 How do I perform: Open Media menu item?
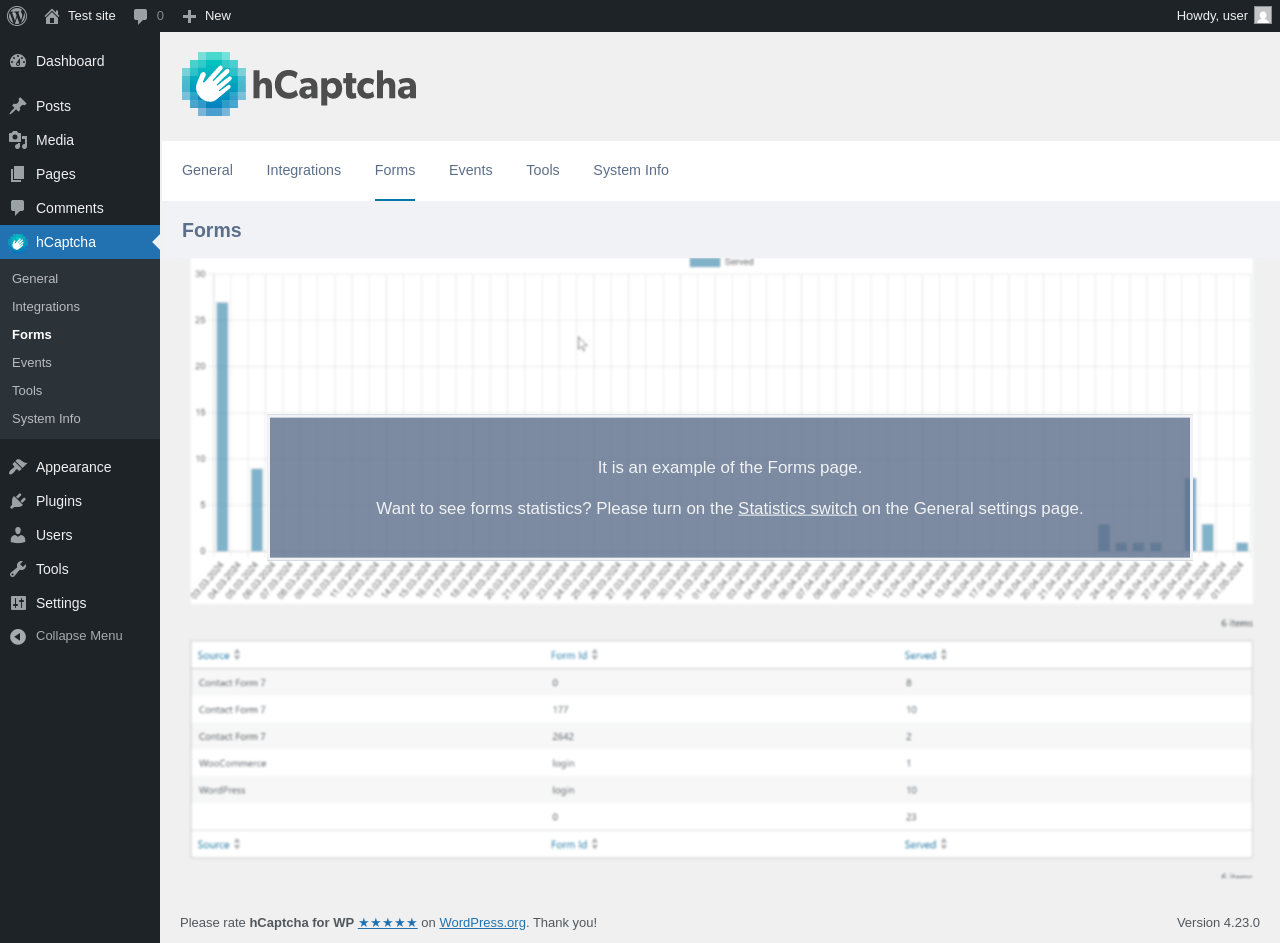80,140
